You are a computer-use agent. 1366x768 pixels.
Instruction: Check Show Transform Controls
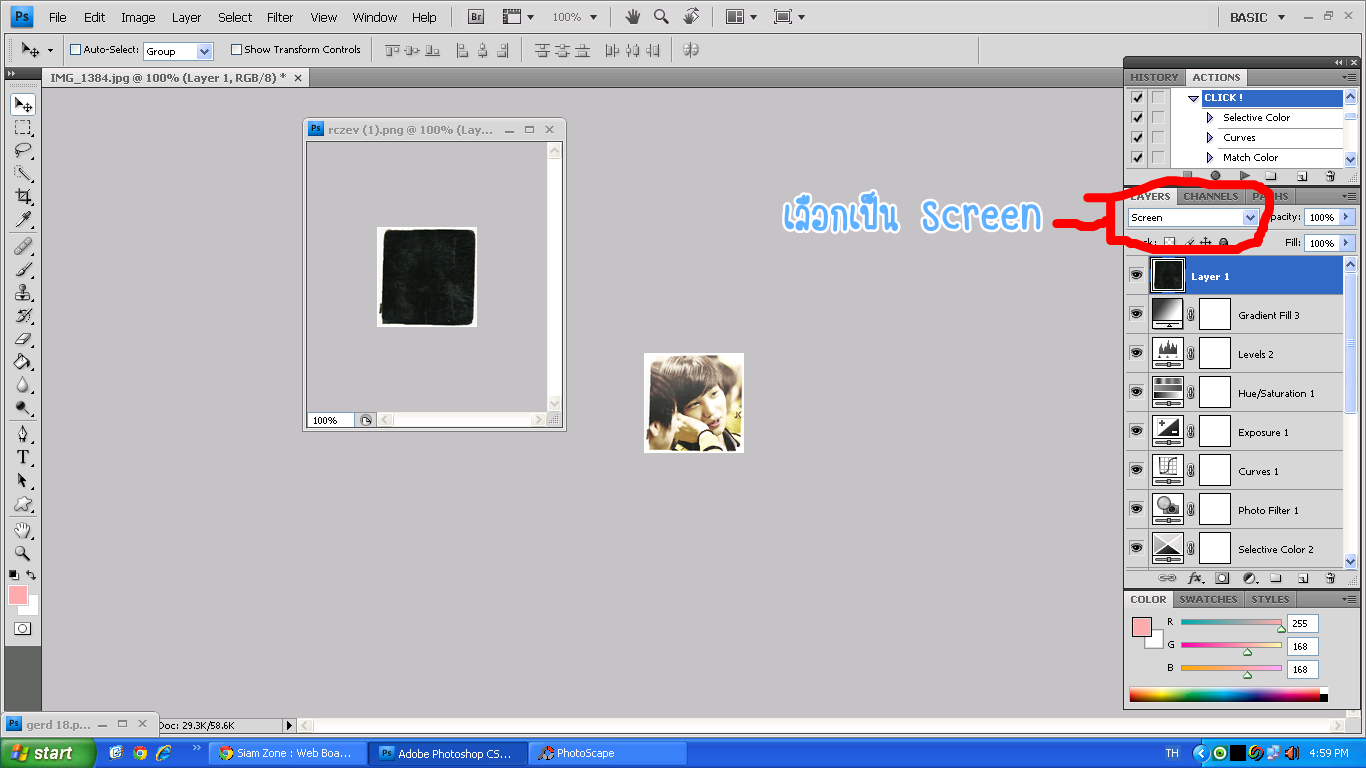[236, 50]
